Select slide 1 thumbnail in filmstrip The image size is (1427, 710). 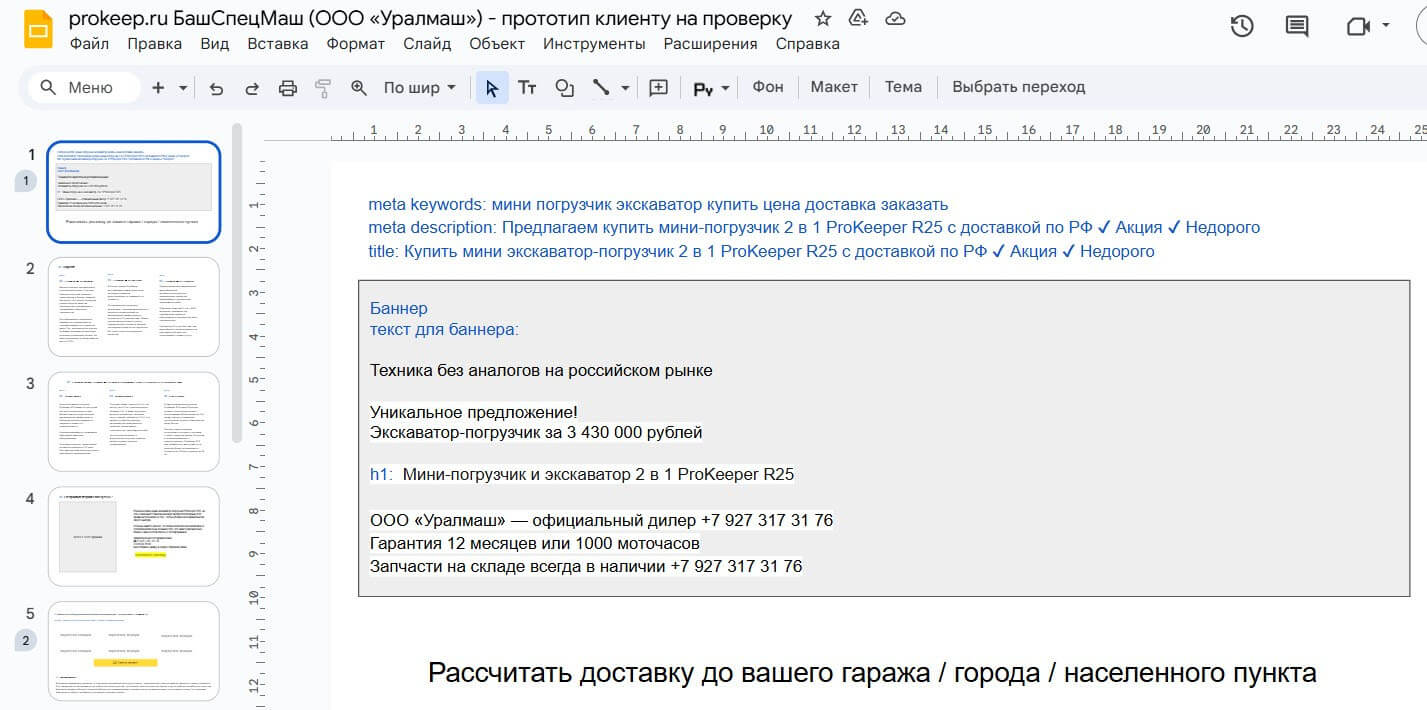tap(134, 192)
